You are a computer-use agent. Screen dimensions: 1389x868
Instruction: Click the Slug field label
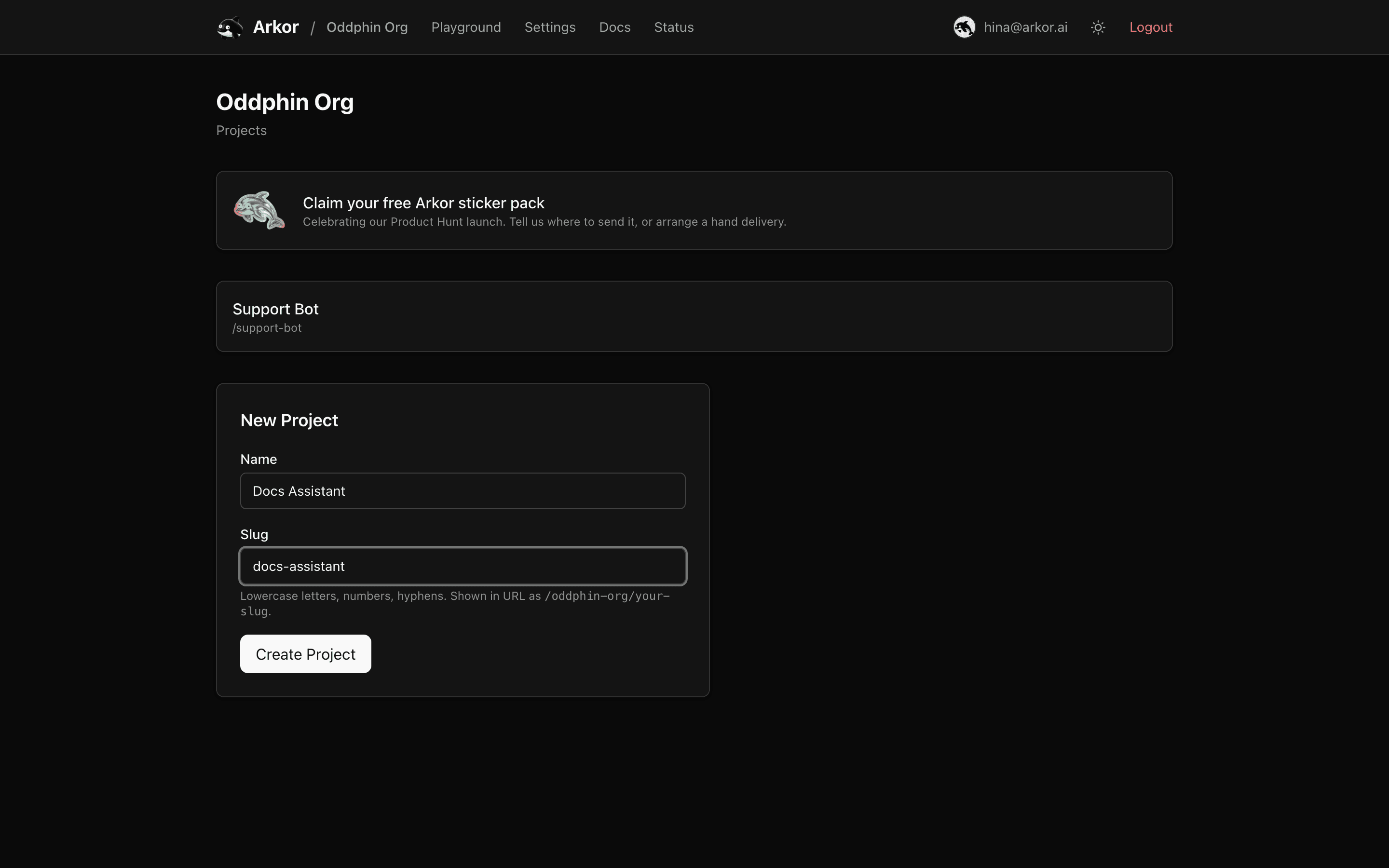tap(254, 534)
